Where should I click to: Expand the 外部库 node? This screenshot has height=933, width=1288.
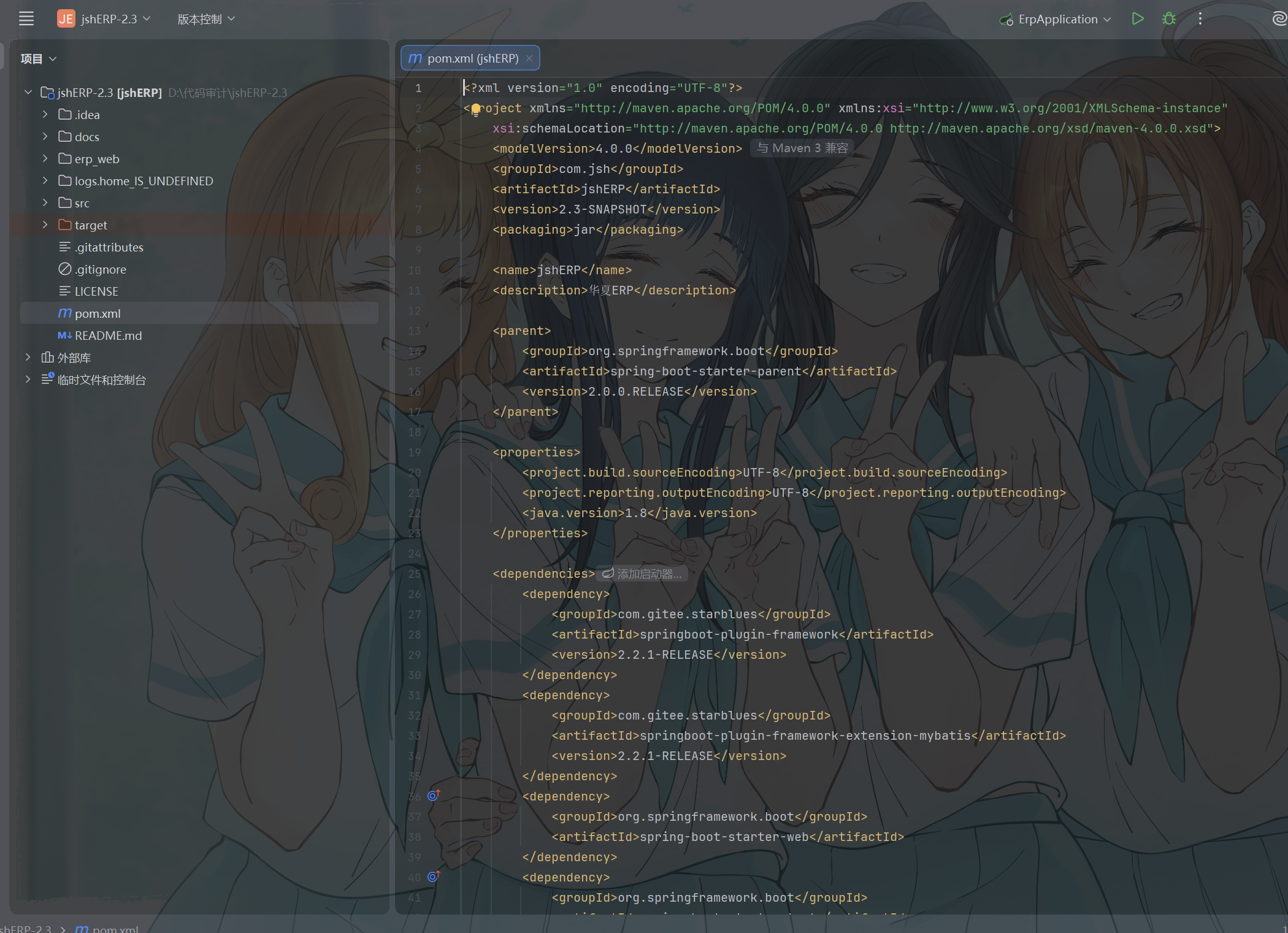point(28,357)
